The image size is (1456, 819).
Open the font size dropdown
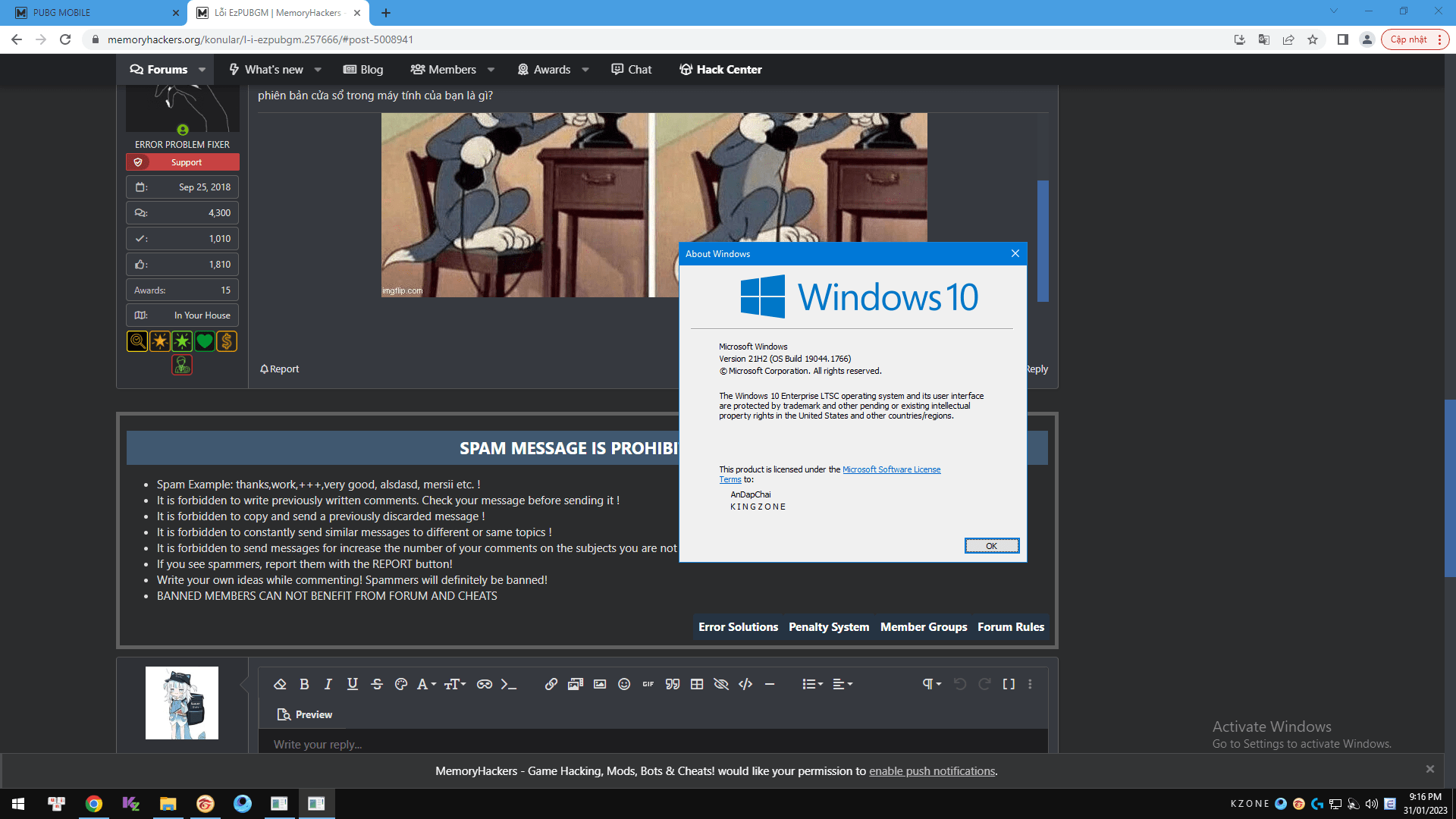(x=455, y=684)
